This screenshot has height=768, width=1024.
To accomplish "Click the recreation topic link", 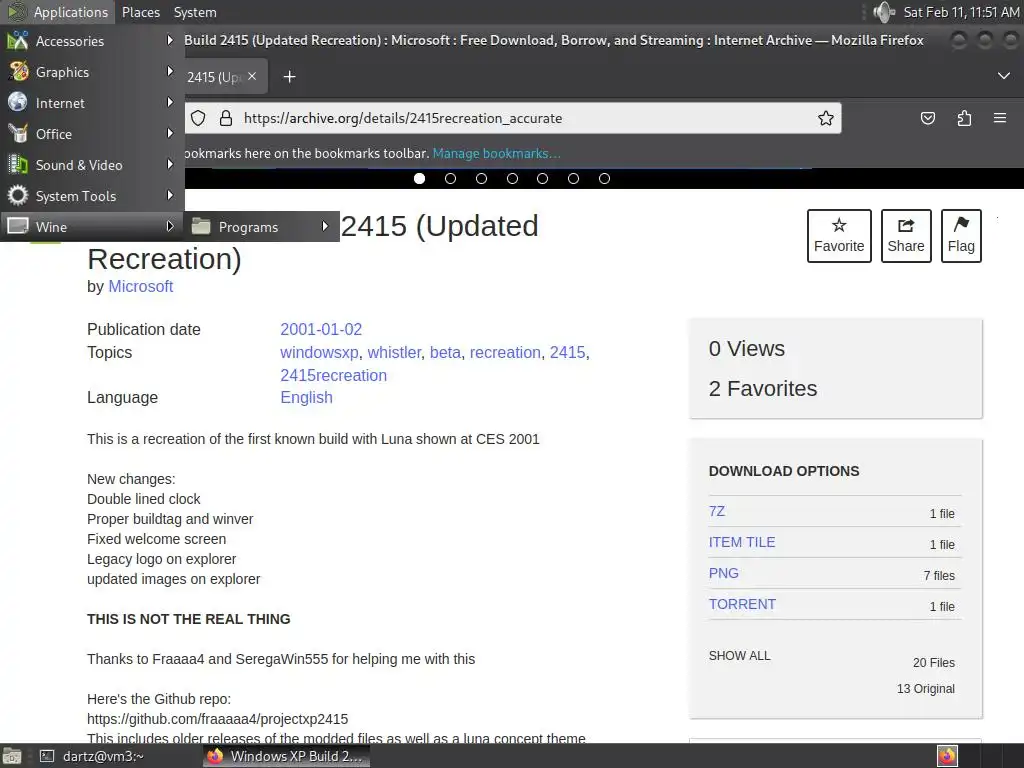I will click(x=505, y=353).
